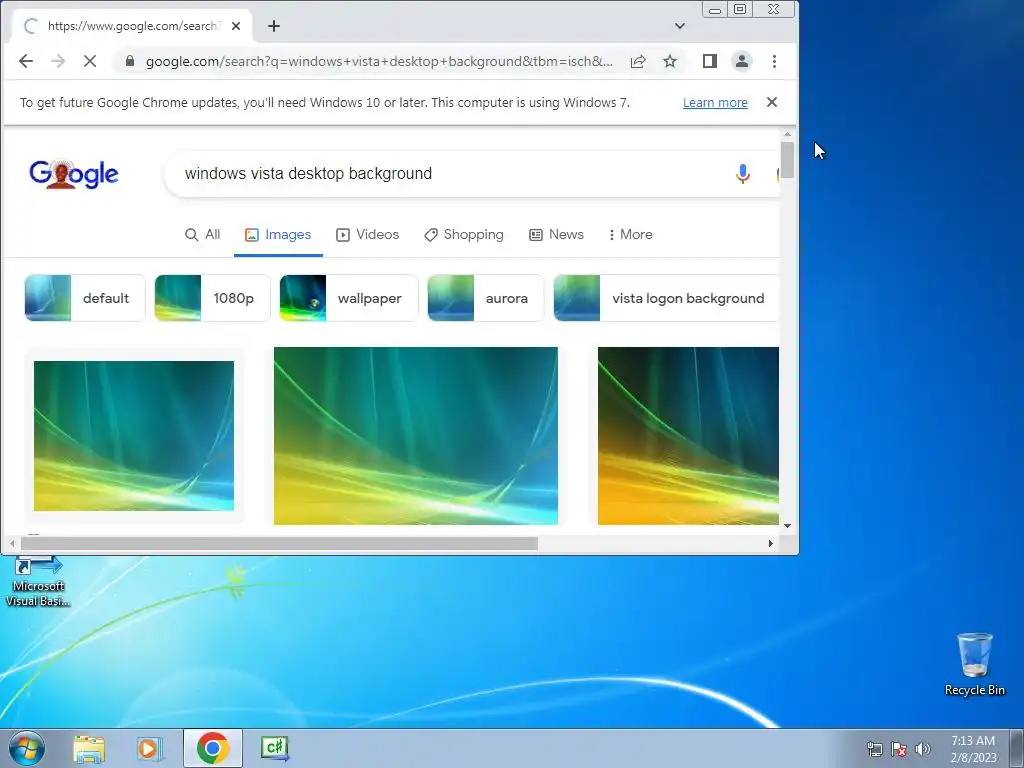Open the C# application in the taskbar
This screenshot has width=1024, height=768.
click(x=274, y=748)
